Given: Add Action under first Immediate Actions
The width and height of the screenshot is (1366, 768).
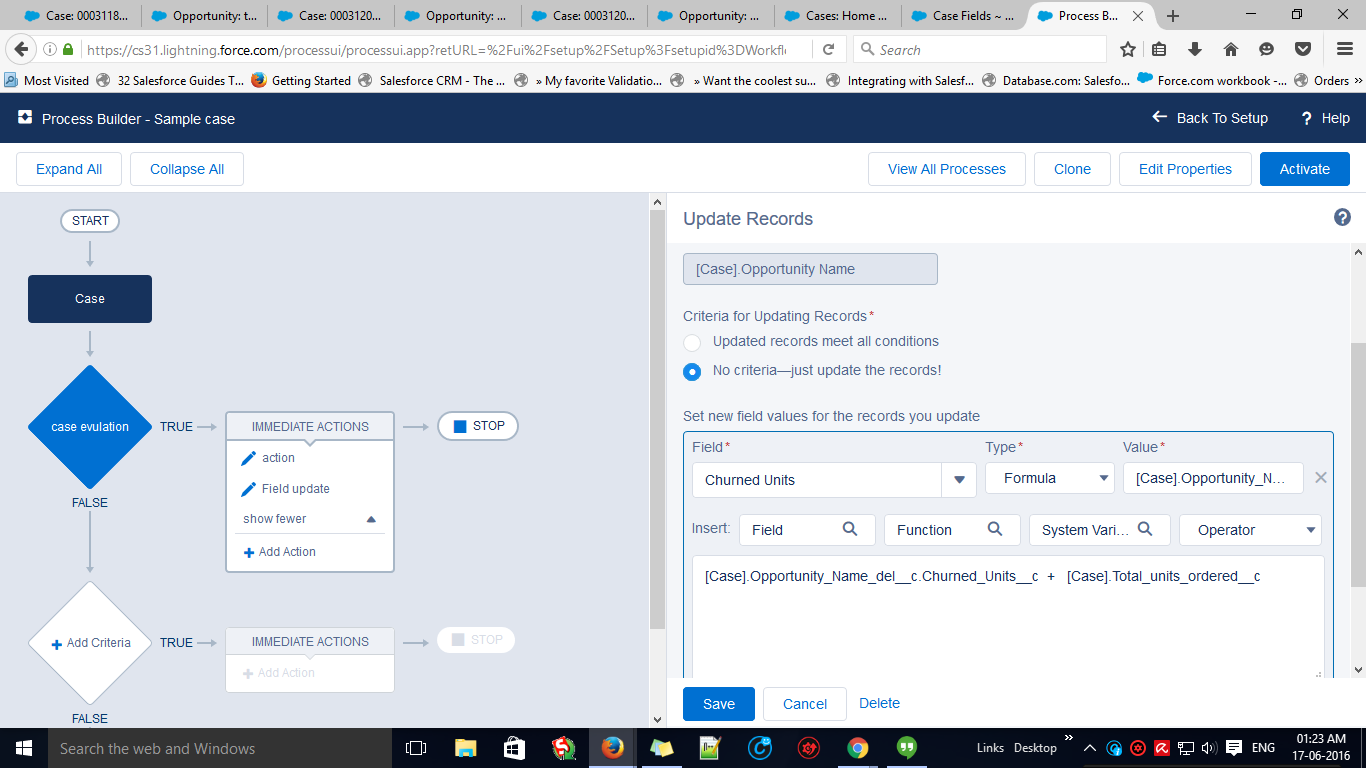Looking at the screenshot, I should (280, 552).
